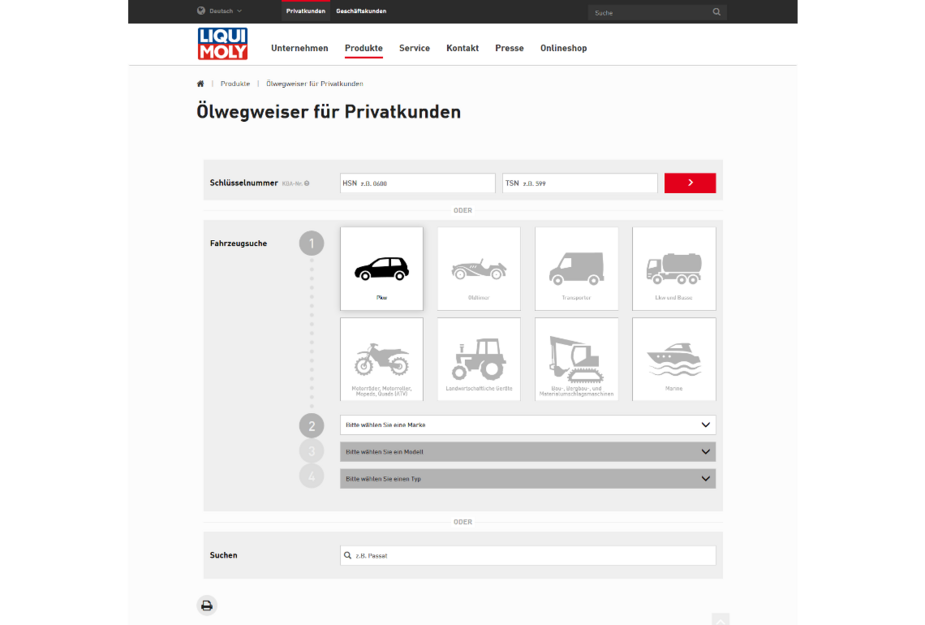925x625 pixels.
Task: Select the Marine boat tile
Action: point(673,359)
